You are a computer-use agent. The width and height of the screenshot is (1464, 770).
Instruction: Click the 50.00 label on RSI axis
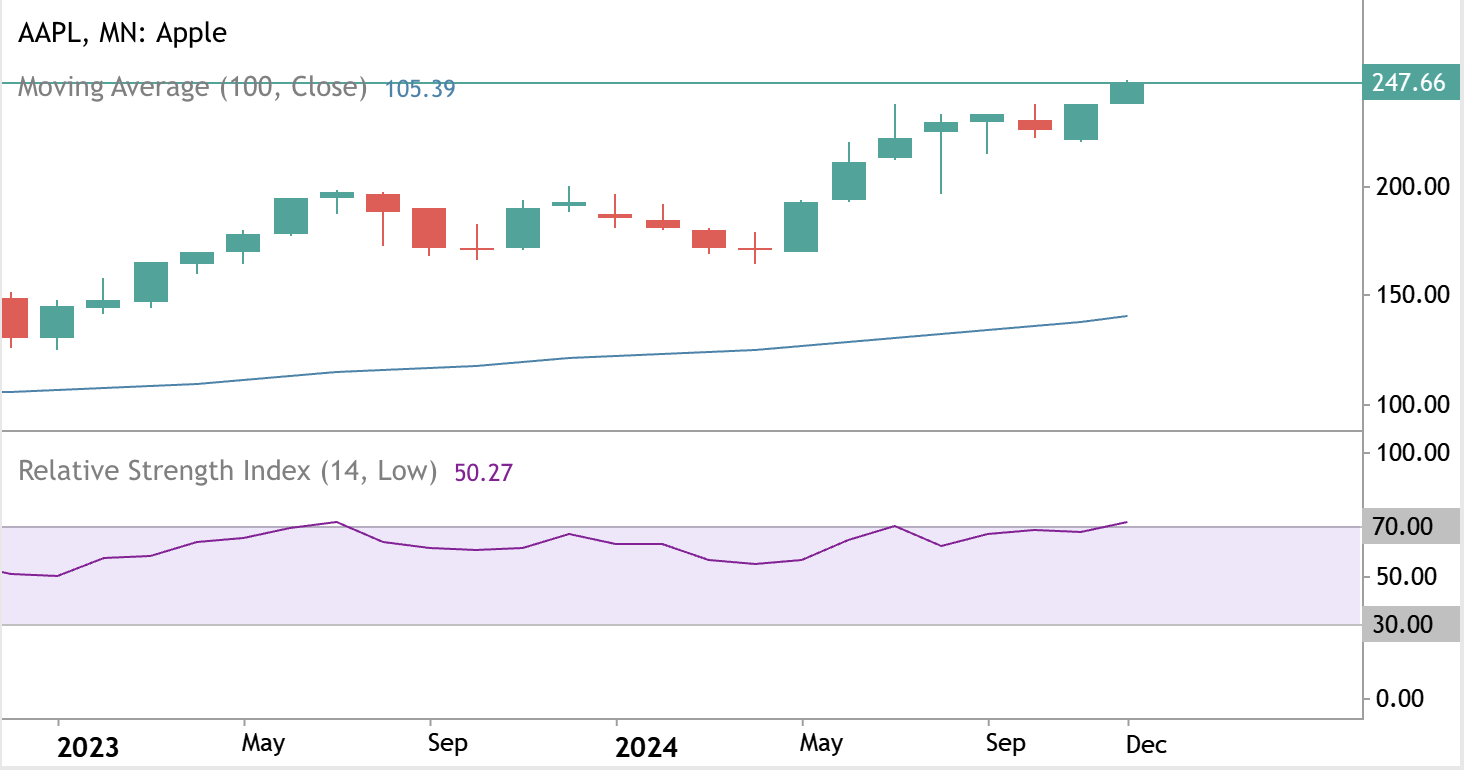point(1400,577)
